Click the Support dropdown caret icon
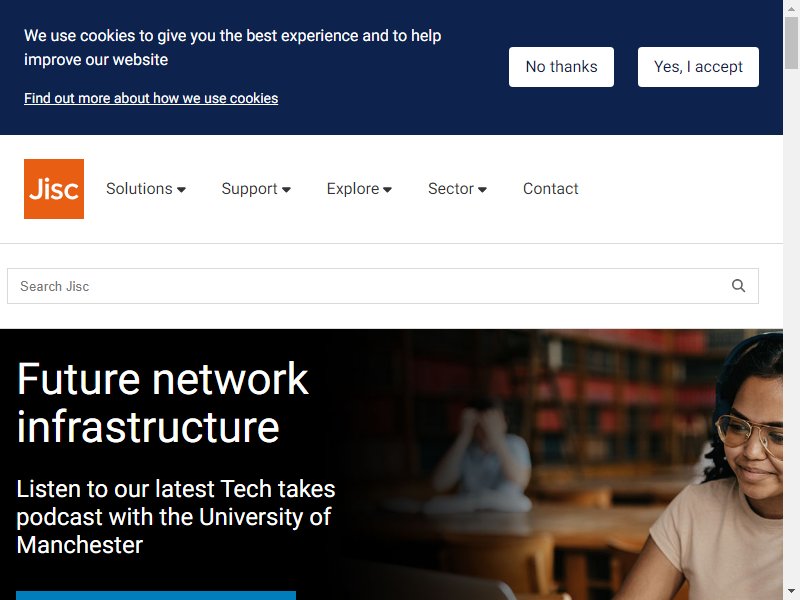The image size is (800, 600). click(286, 190)
